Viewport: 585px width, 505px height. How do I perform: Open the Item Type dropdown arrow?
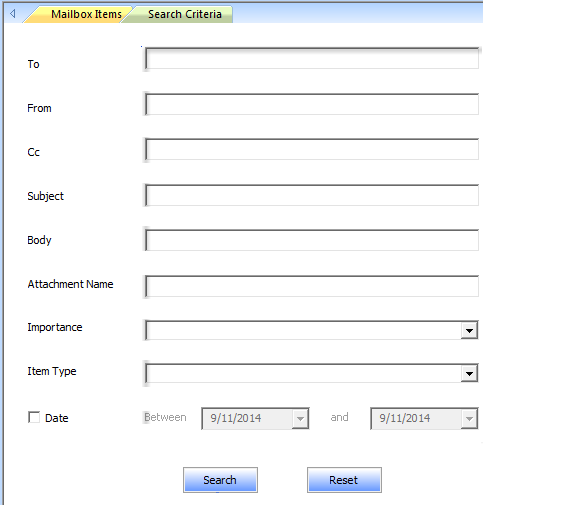[x=469, y=373]
